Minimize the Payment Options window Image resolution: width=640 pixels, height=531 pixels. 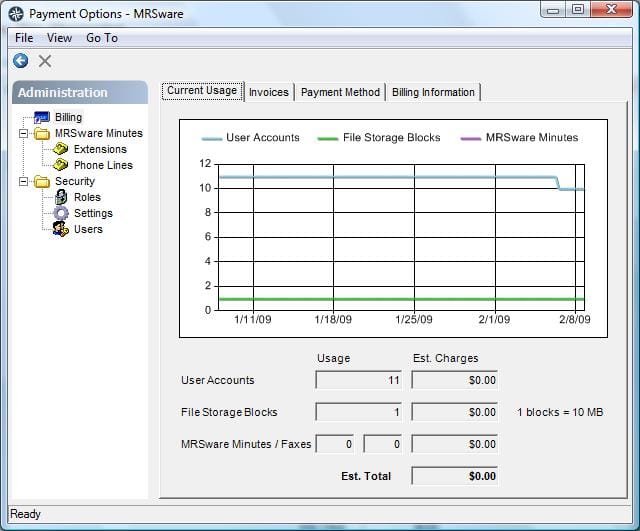click(x=553, y=10)
